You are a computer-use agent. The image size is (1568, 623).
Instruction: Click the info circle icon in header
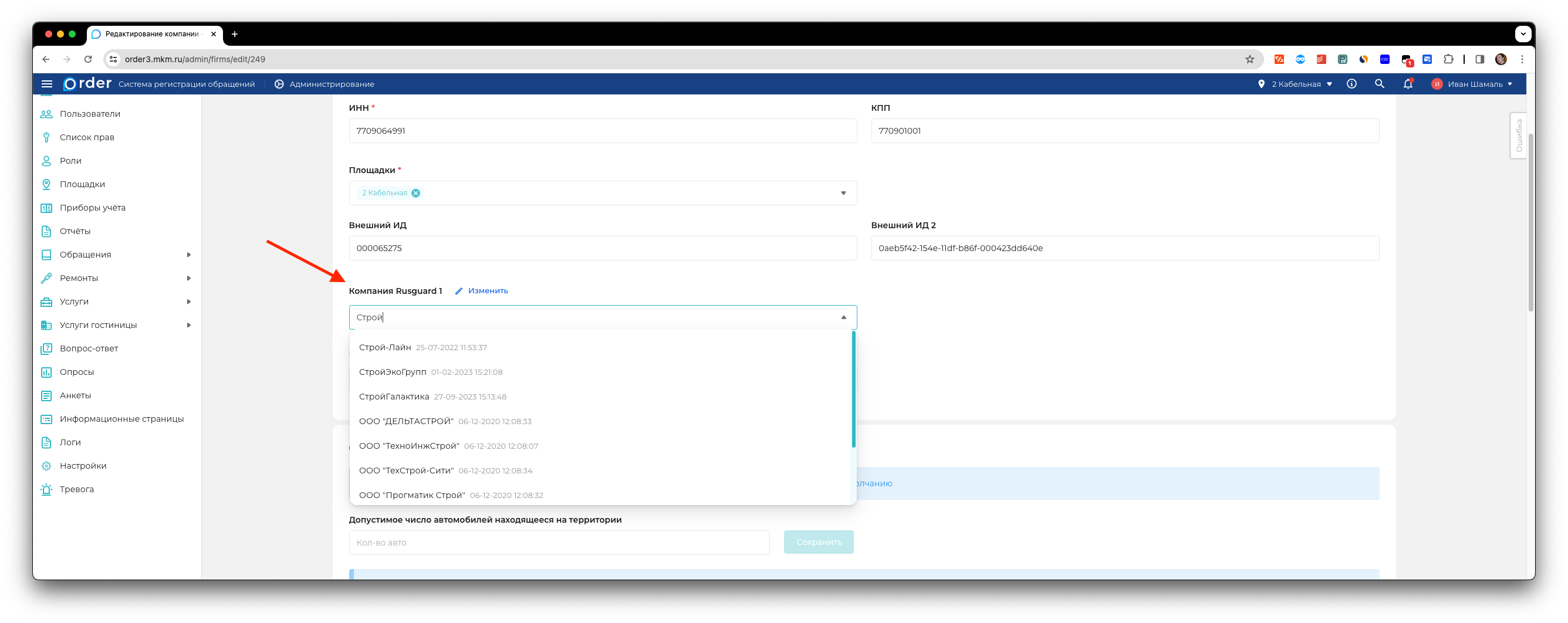coord(1351,84)
